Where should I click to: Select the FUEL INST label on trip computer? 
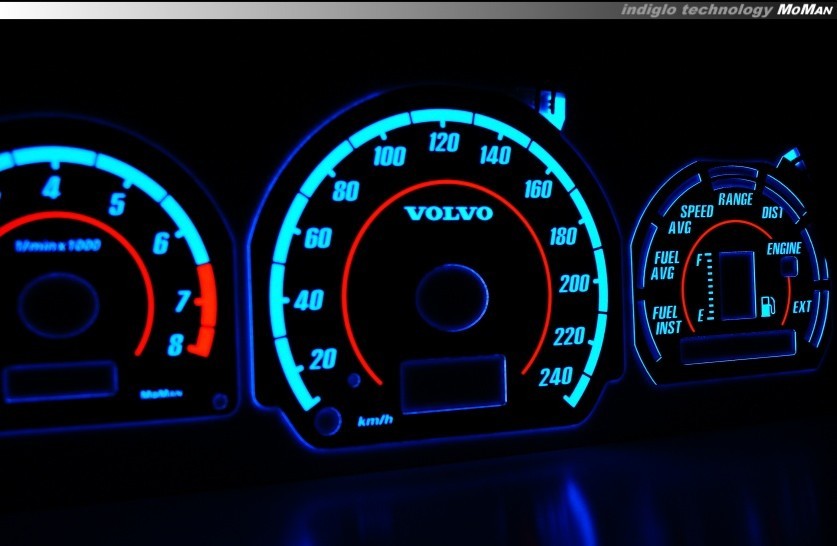pos(667,320)
